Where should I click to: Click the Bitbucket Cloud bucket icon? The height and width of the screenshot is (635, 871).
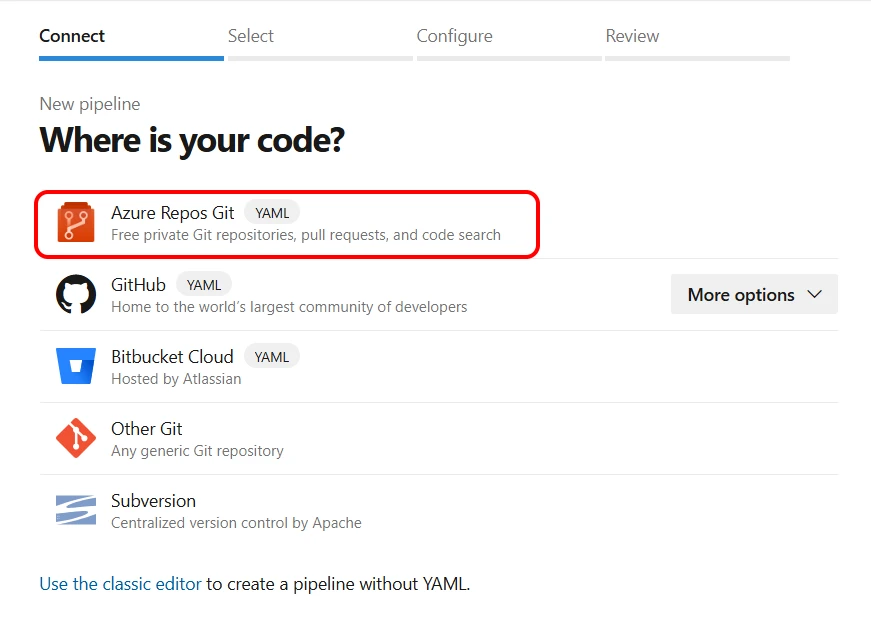point(76,366)
